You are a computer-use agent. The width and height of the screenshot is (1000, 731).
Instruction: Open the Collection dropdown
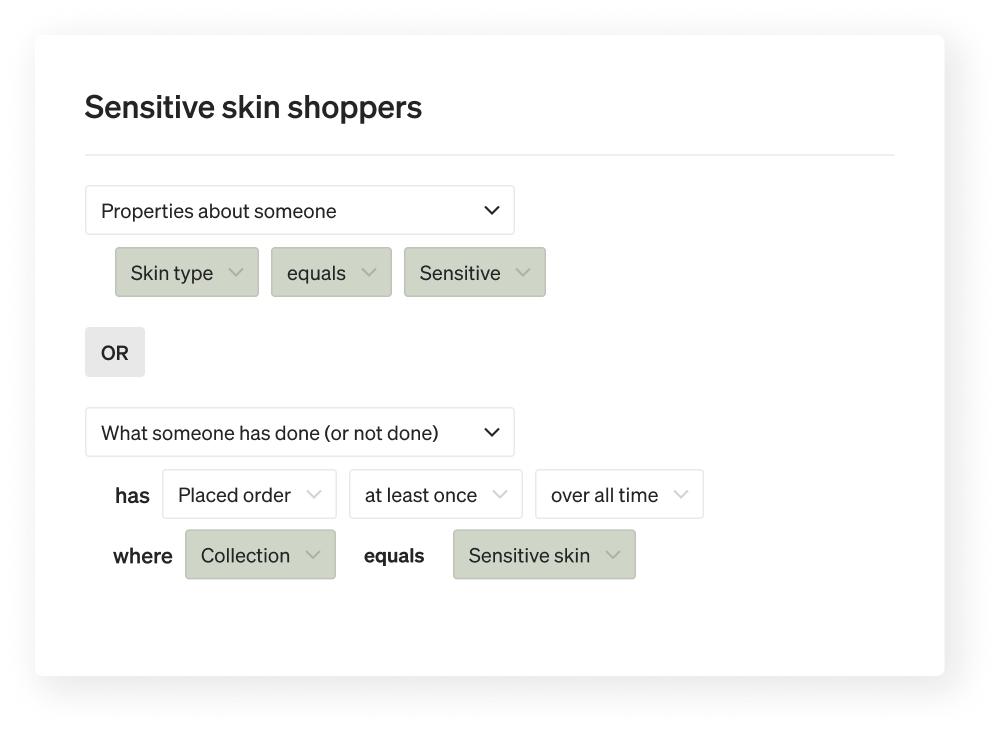[260, 555]
